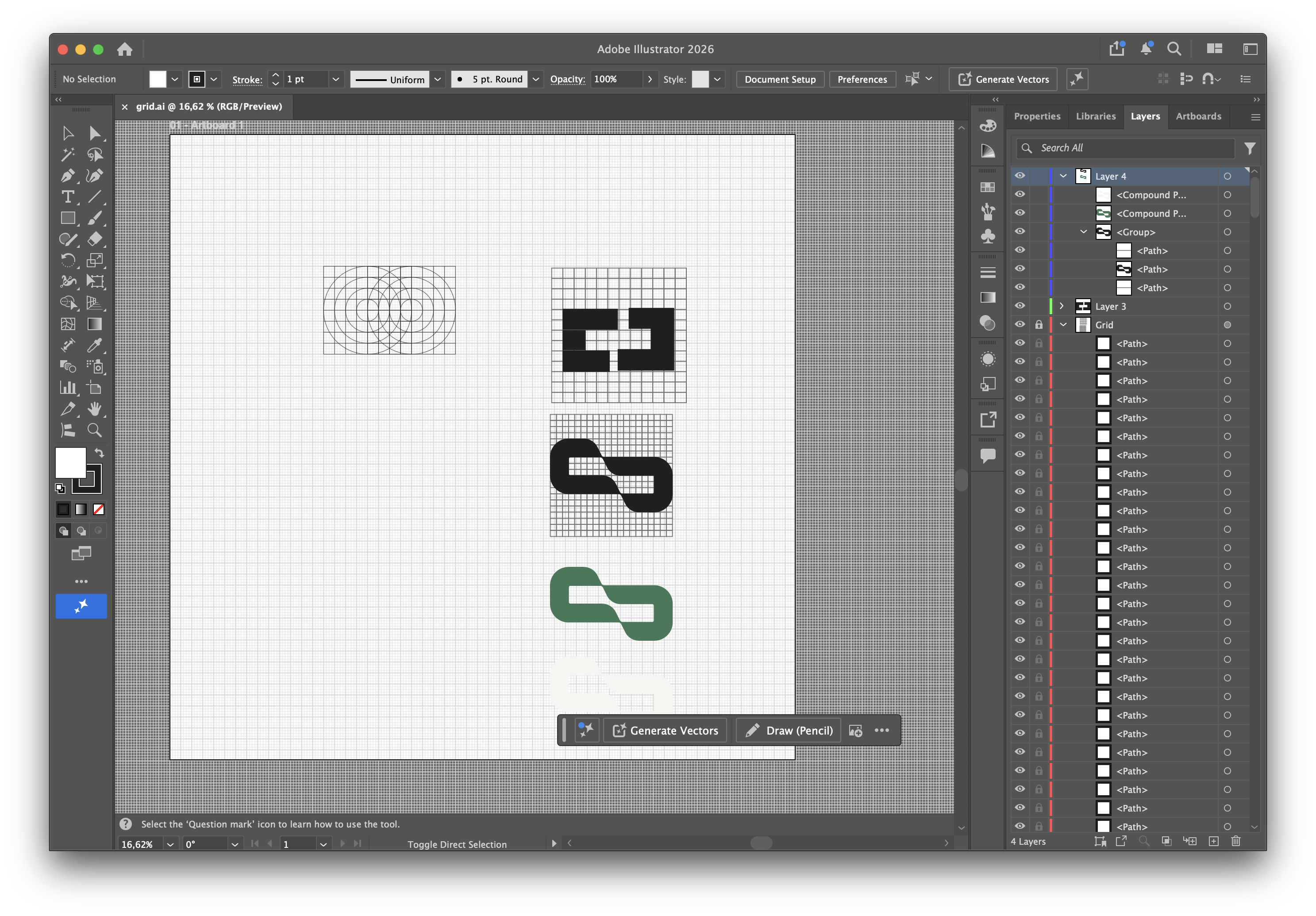The width and height of the screenshot is (1316, 916).
Task: Click the Grid layer target circle
Action: point(1227,324)
